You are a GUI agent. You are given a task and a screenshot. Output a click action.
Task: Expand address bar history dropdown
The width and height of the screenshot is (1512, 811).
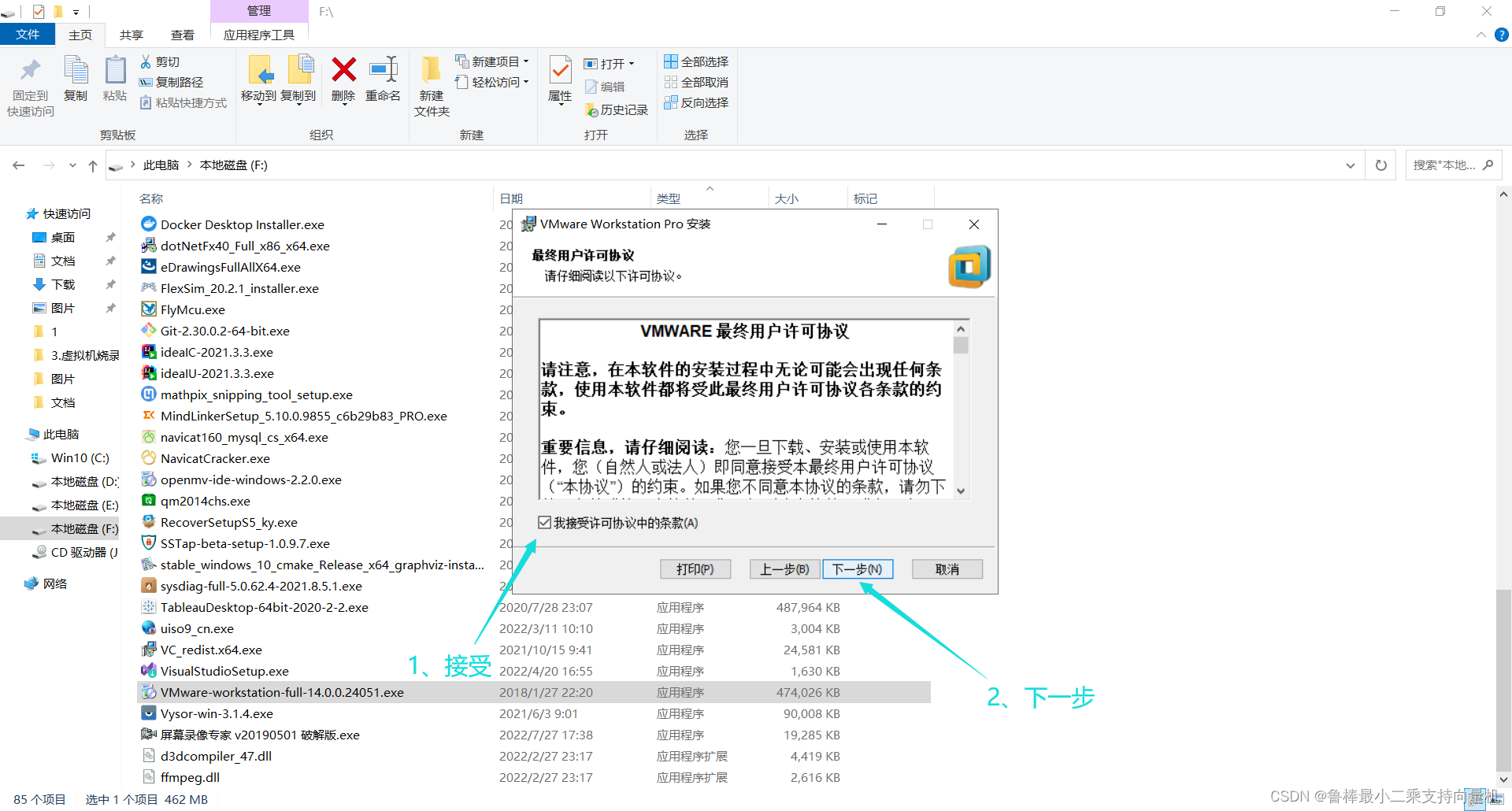click(x=1350, y=165)
